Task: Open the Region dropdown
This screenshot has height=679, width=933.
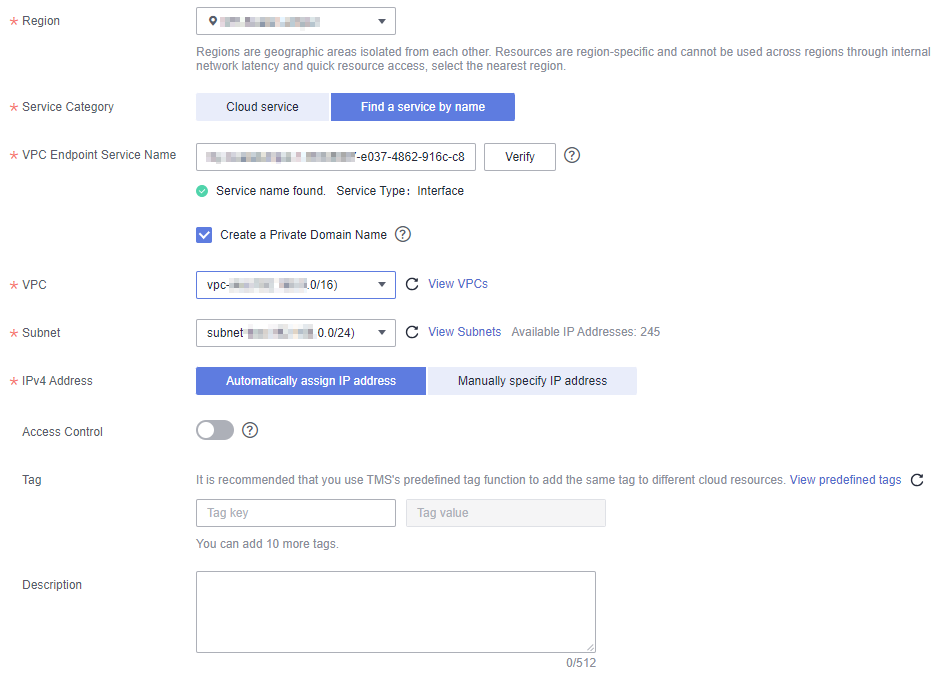Action: (x=296, y=21)
